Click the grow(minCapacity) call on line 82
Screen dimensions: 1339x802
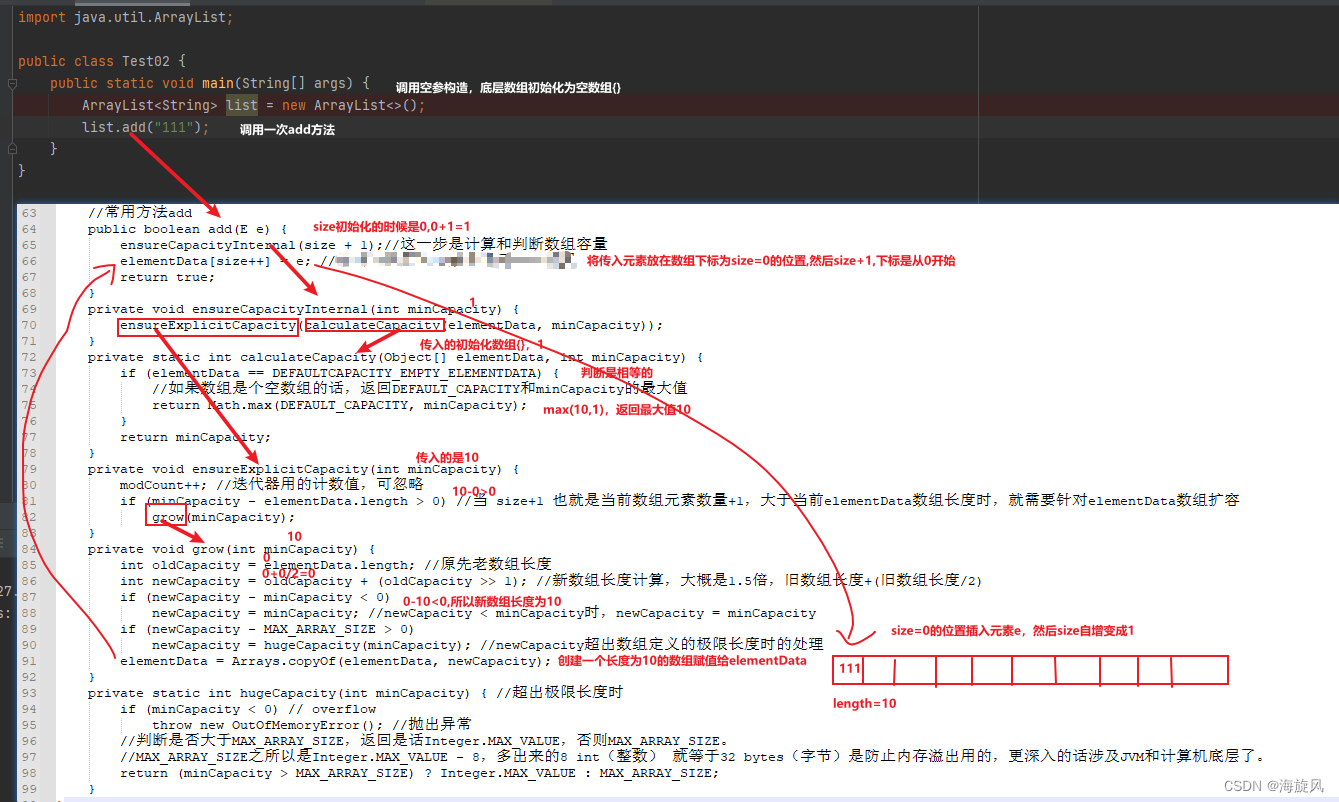pyautogui.click(x=224, y=517)
